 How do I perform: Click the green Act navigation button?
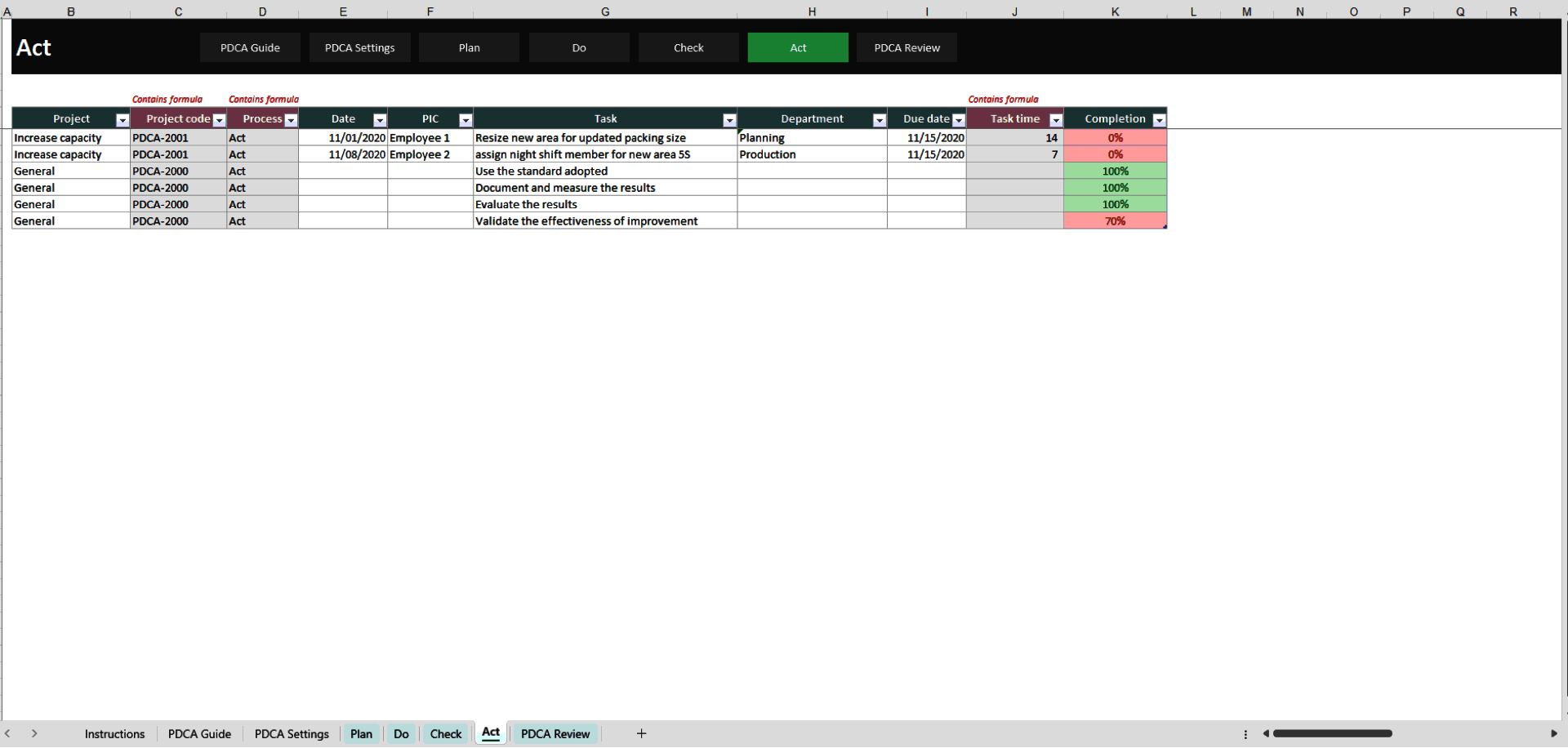click(797, 47)
